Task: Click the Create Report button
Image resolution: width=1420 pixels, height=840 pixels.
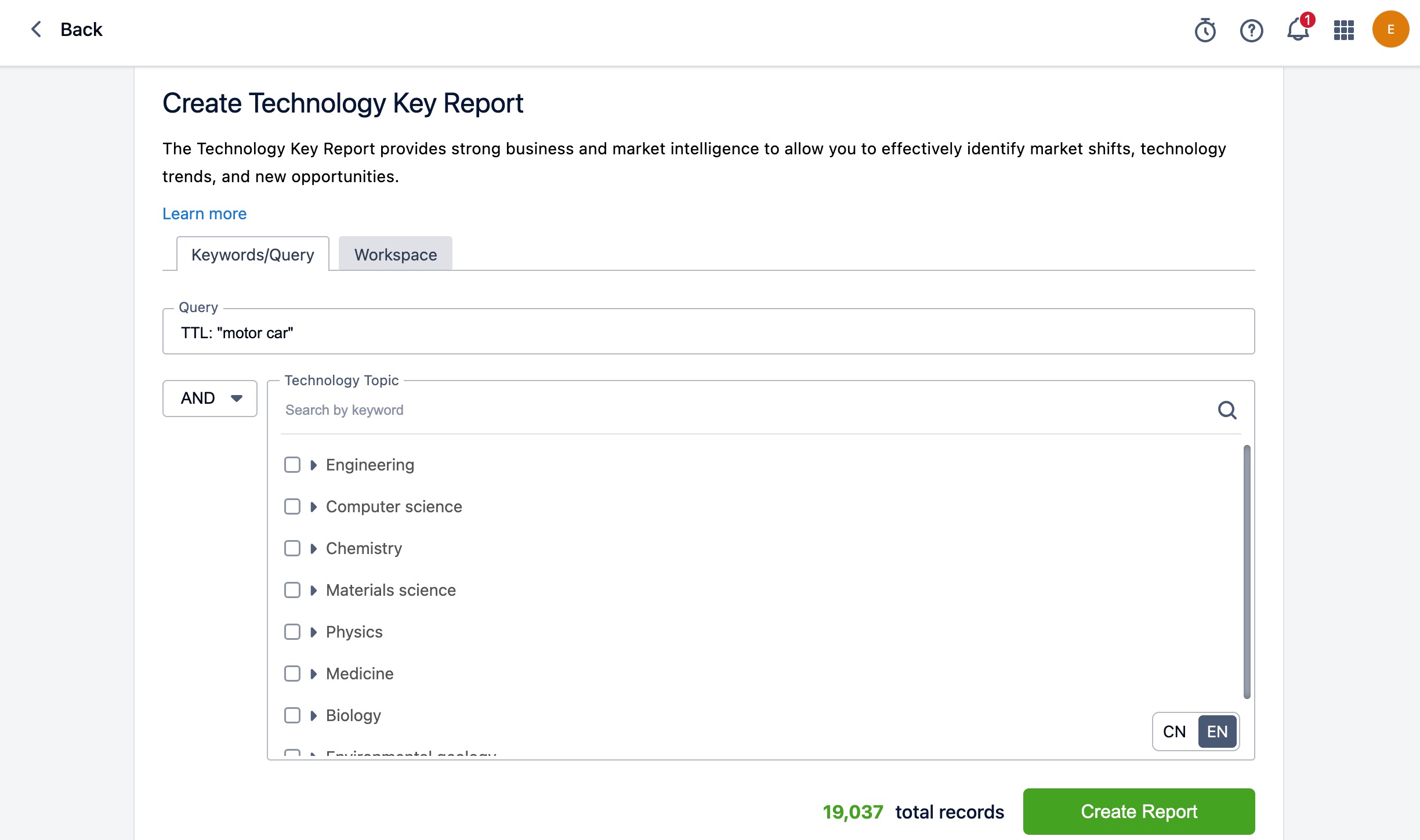Action: [x=1139, y=811]
